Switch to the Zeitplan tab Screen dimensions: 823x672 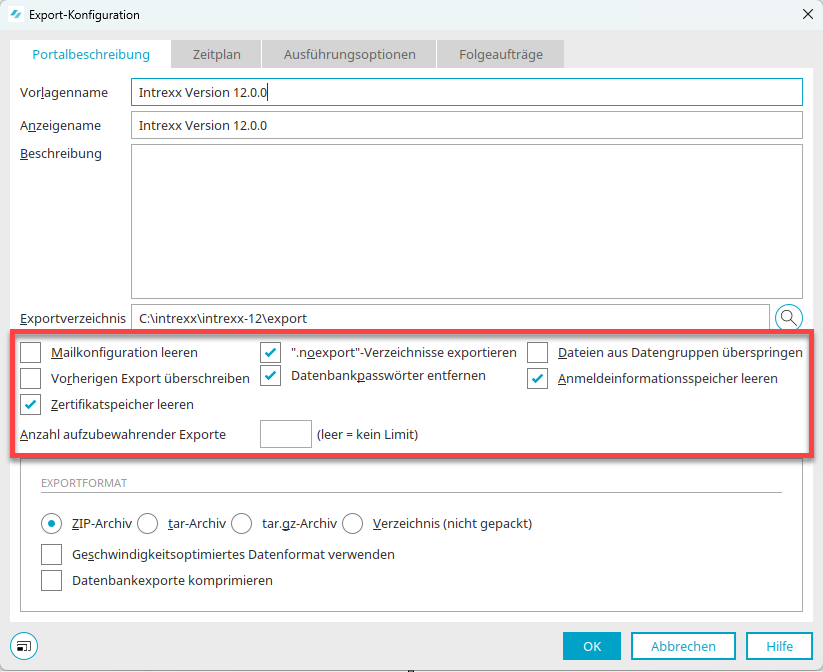215,54
